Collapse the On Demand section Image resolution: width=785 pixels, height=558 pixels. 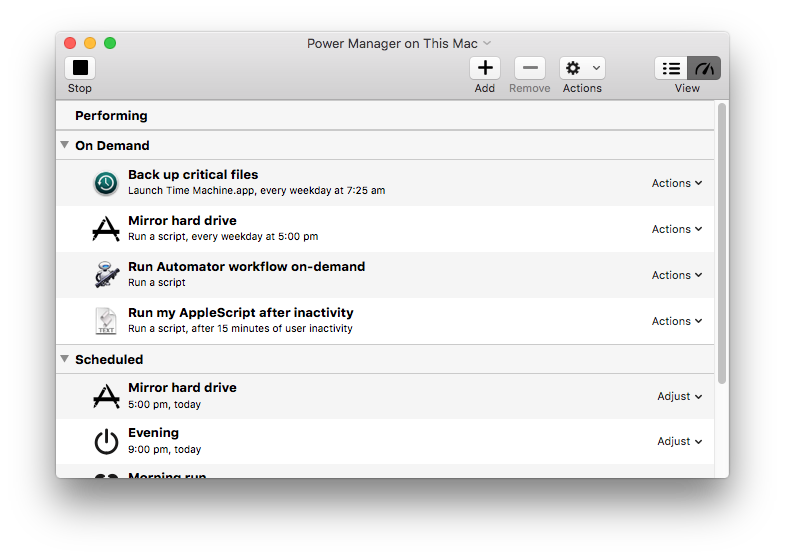[x=65, y=145]
